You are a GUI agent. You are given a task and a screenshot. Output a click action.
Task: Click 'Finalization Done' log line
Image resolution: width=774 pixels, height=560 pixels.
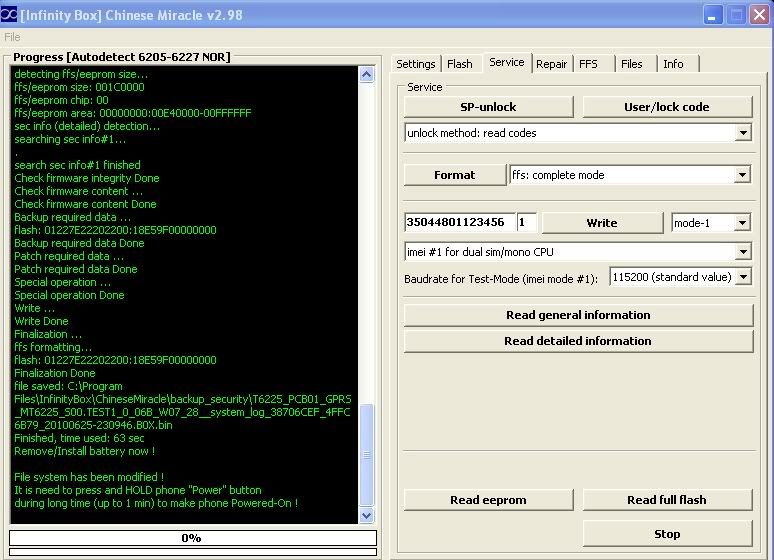pyautogui.click(x=55, y=373)
